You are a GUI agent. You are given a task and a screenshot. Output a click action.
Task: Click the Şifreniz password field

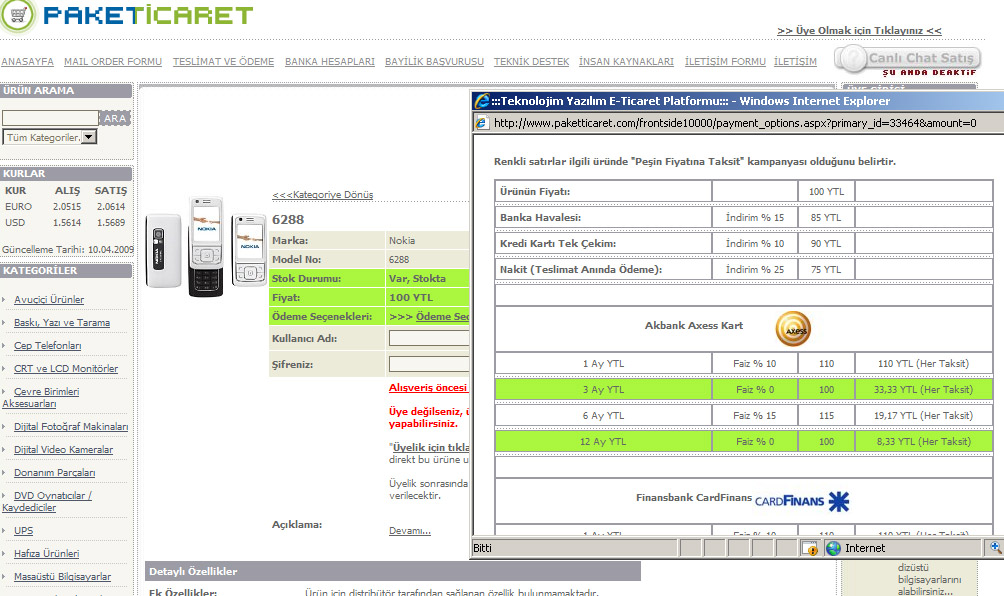[x=429, y=364]
